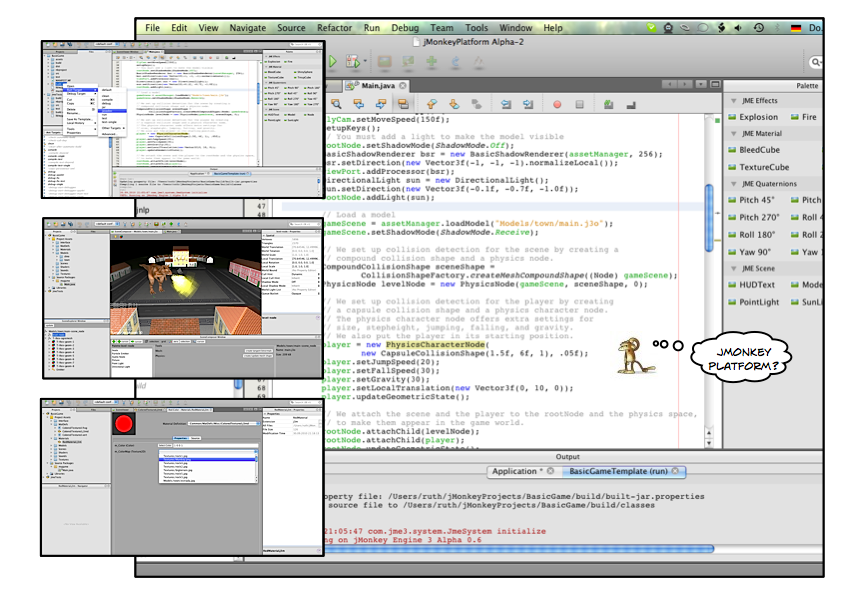Click the Find Selection magnifier icon

tap(336, 102)
